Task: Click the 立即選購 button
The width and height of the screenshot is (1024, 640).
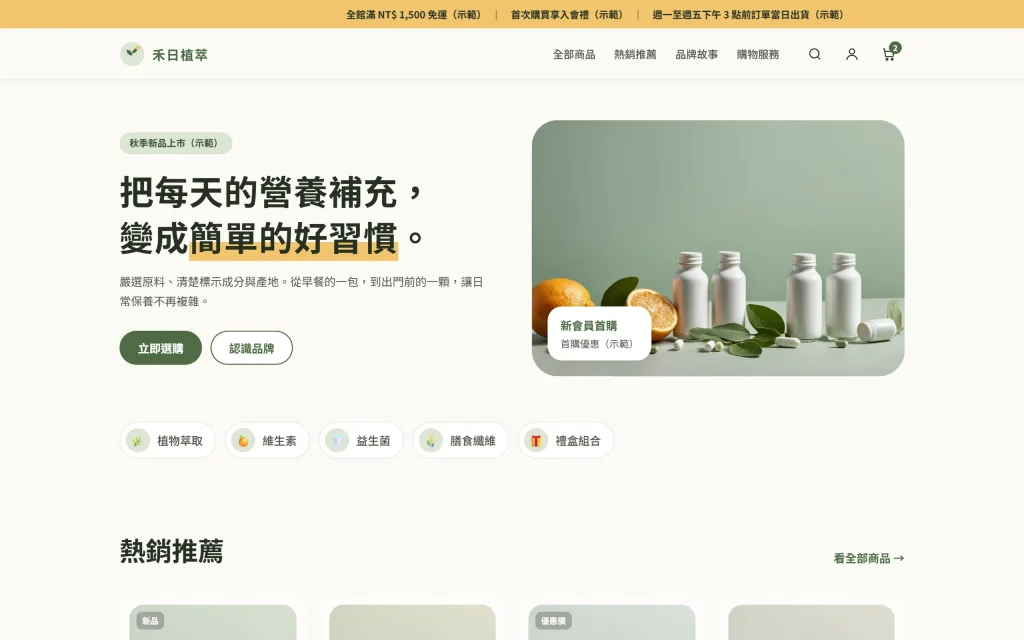Action: (161, 348)
